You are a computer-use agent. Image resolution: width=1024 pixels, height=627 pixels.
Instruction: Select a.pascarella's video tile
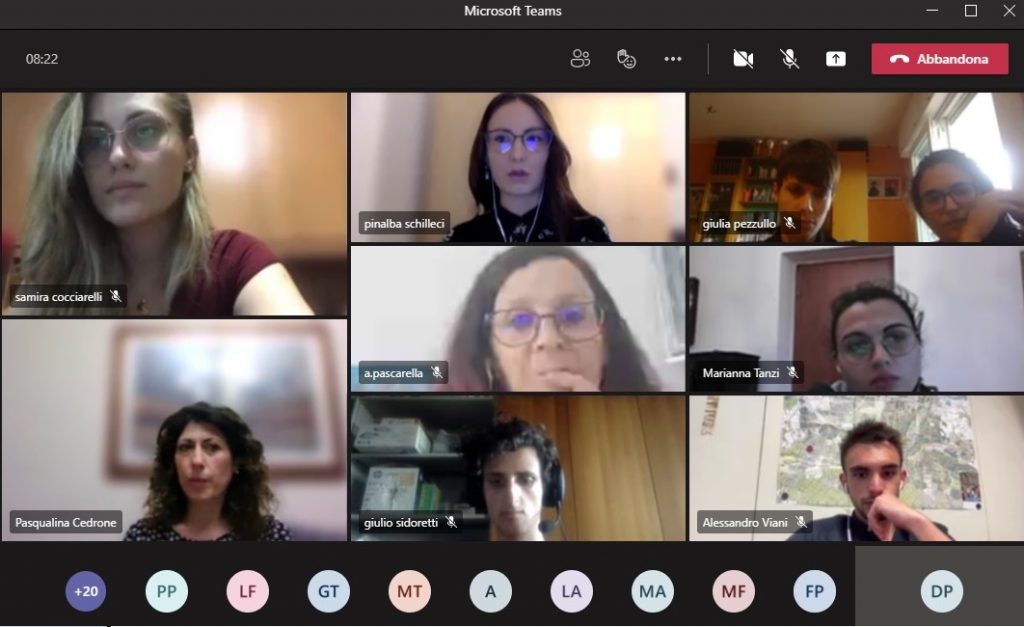pos(518,319)
